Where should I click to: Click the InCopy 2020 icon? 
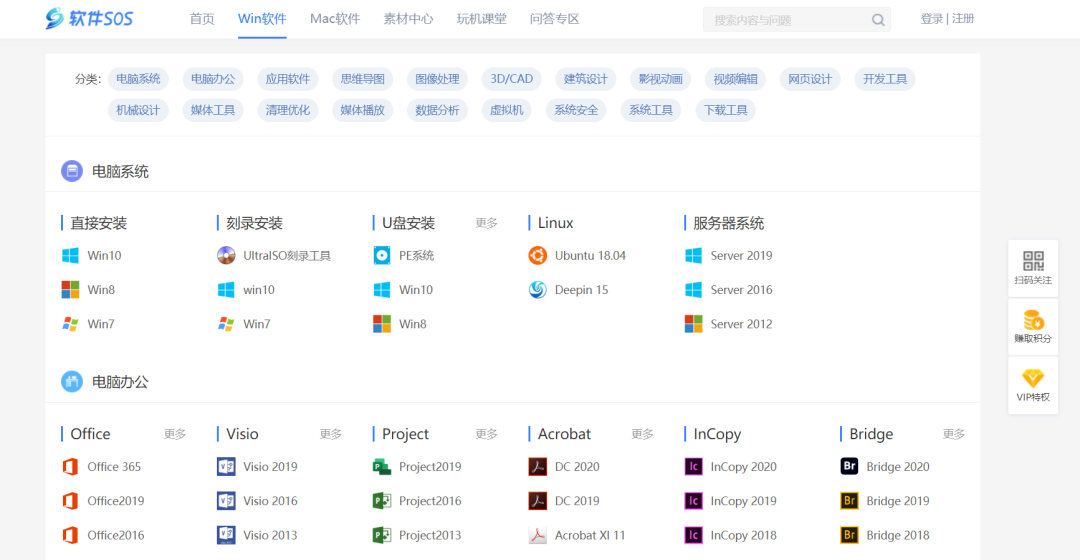(x=694, y=467)
